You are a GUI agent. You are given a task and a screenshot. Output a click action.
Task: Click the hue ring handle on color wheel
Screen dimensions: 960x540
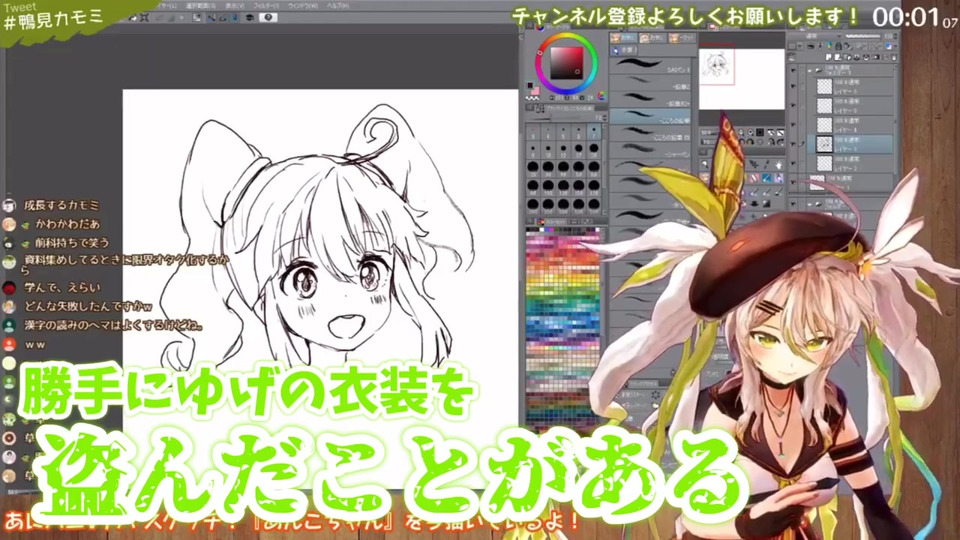point(539,53)
